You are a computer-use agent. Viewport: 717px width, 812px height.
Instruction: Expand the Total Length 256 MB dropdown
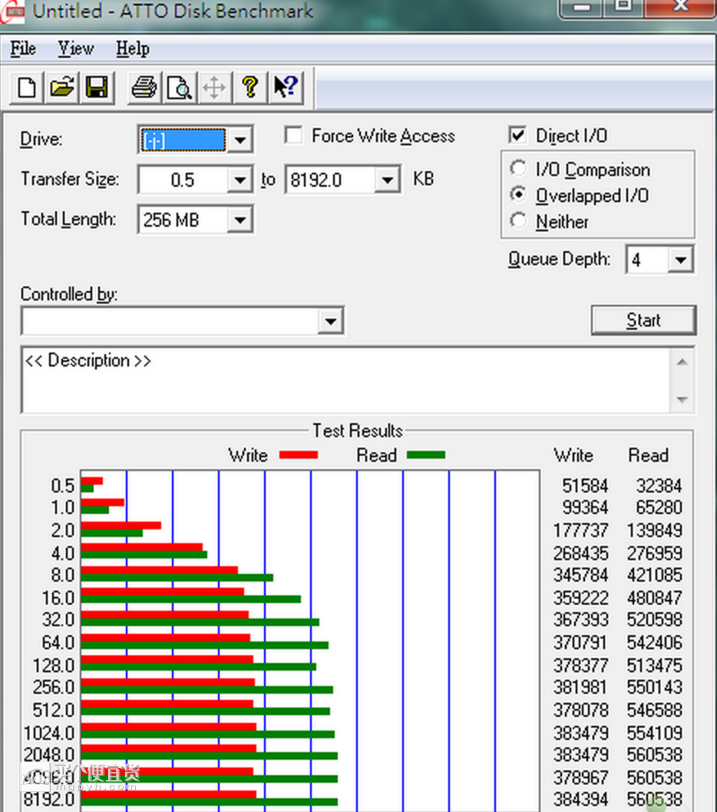(240, 220)
